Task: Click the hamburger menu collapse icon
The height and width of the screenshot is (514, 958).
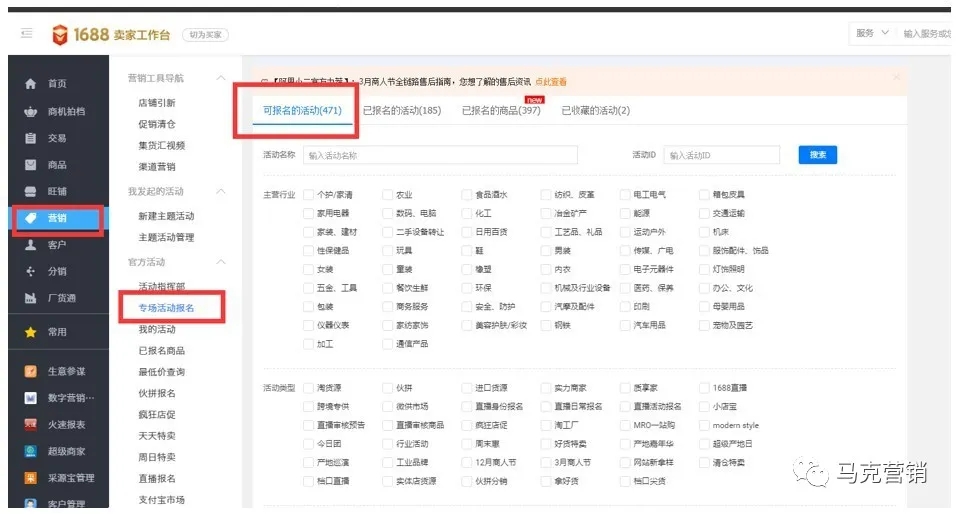Action: click(26, 34)
